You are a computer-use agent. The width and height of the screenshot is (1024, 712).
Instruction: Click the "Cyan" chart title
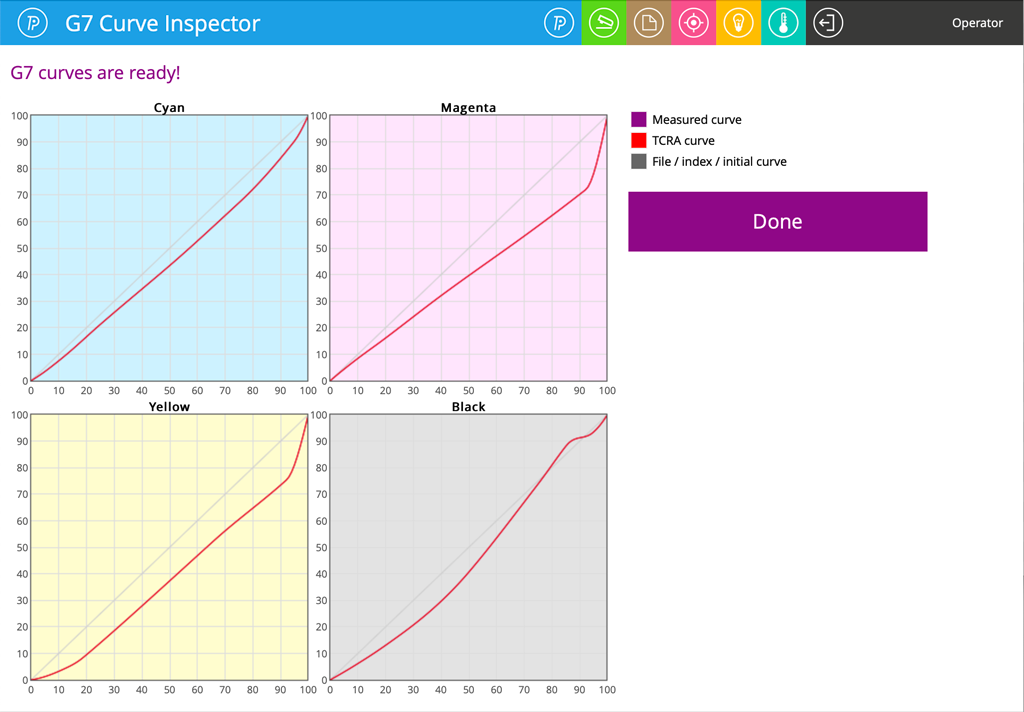click(x=169, y=108)
